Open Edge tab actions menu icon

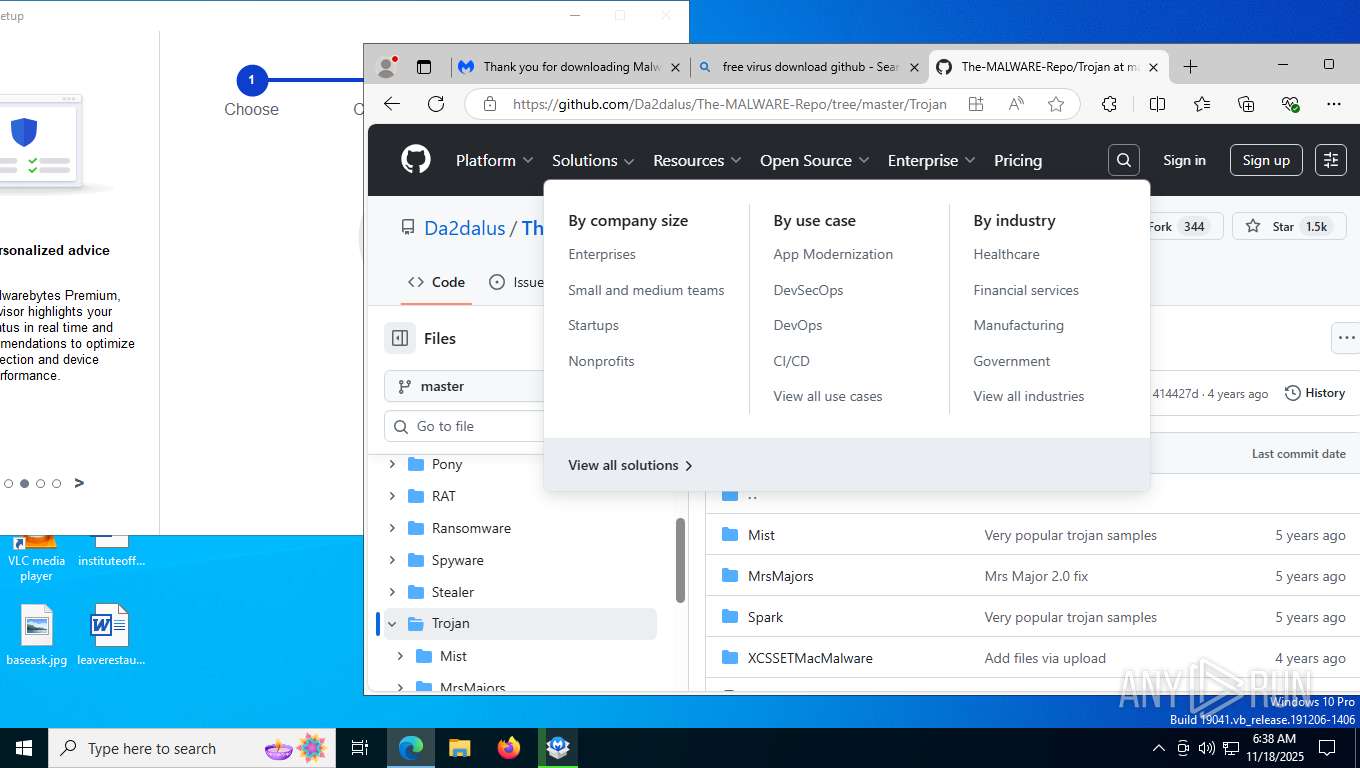424,67
